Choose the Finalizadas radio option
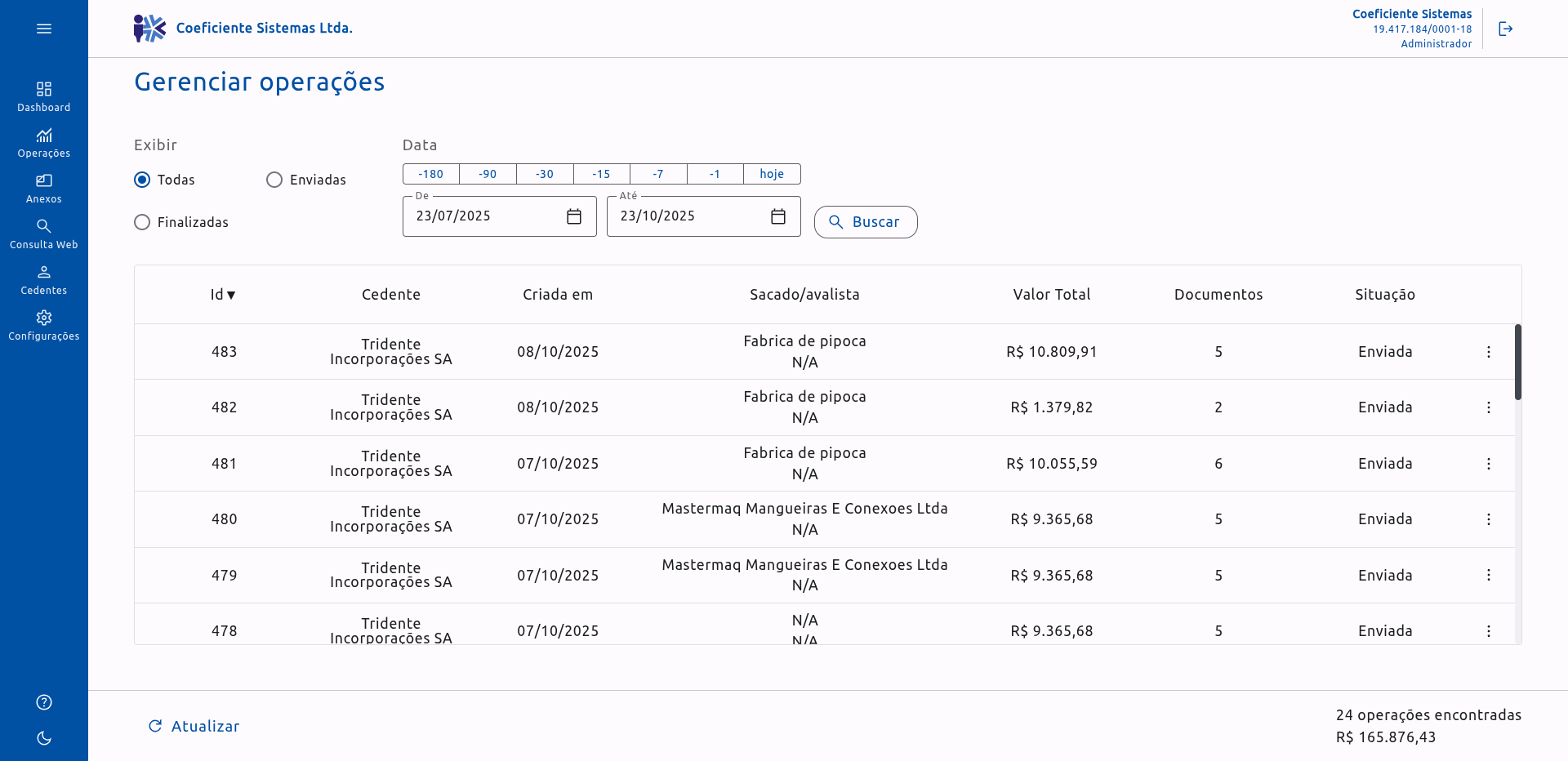 pyautogui.click(x=142, y=222)
